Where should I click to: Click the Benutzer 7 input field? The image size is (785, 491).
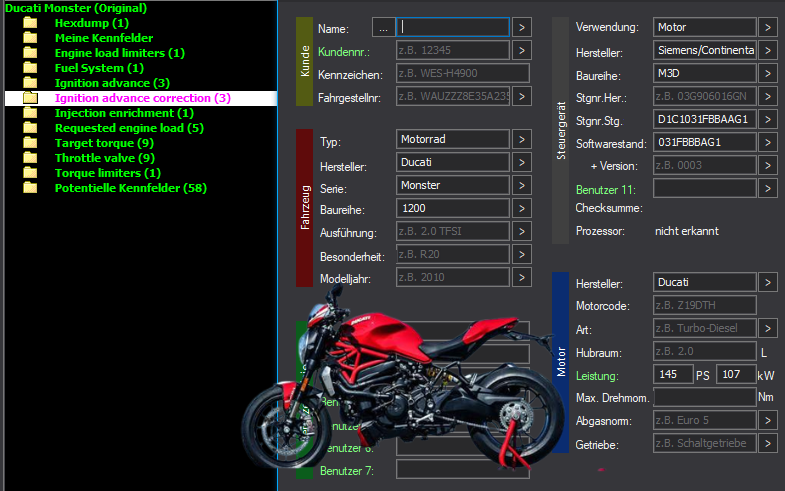463,469
